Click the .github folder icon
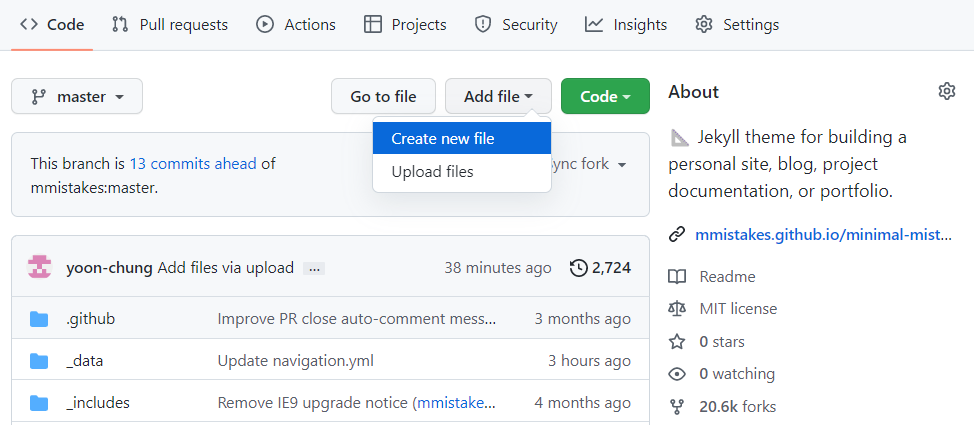The height and width of the screenshot is (425, 974). click(x=39, y=319)
